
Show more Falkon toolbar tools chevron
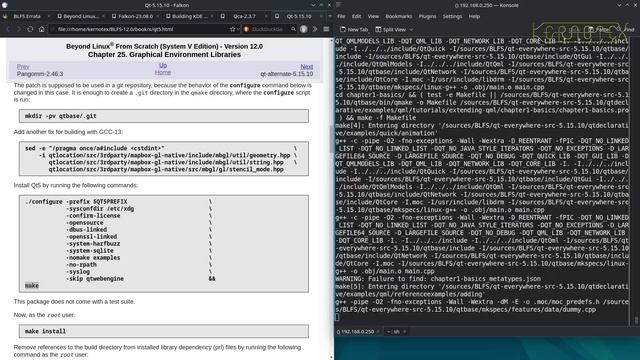(315, 29)
